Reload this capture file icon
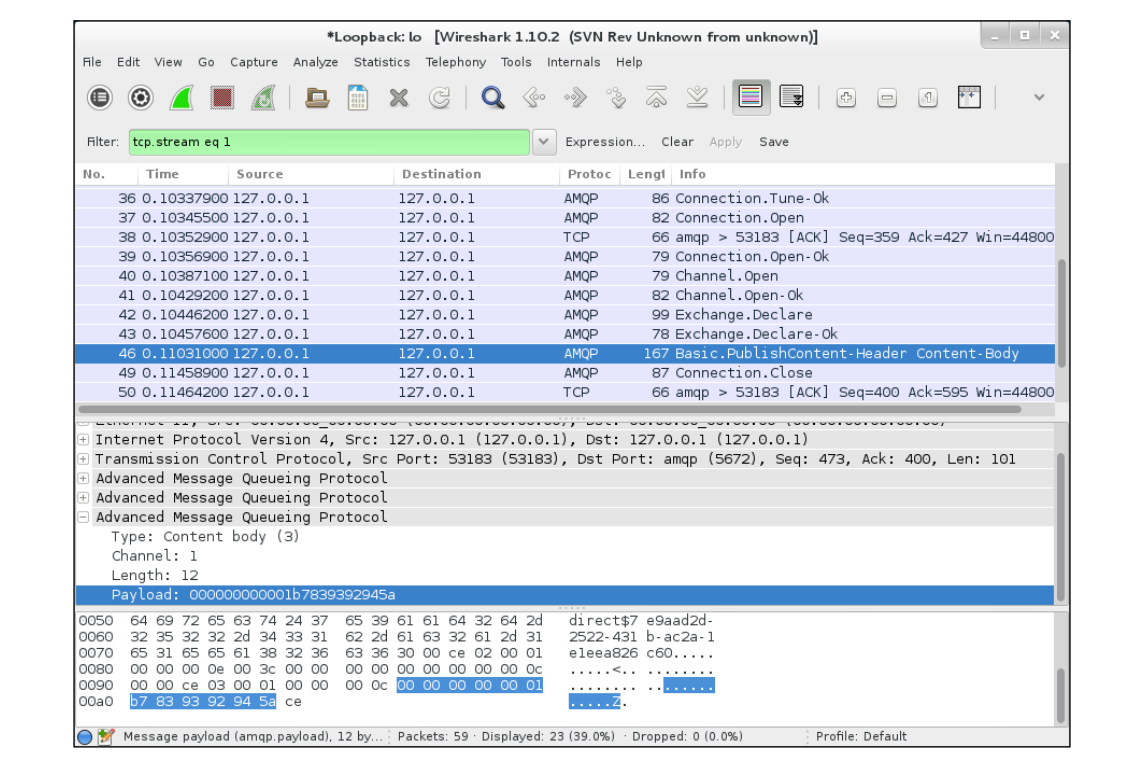The width and height of the screenshot is (1127, 782). [439, 97]
